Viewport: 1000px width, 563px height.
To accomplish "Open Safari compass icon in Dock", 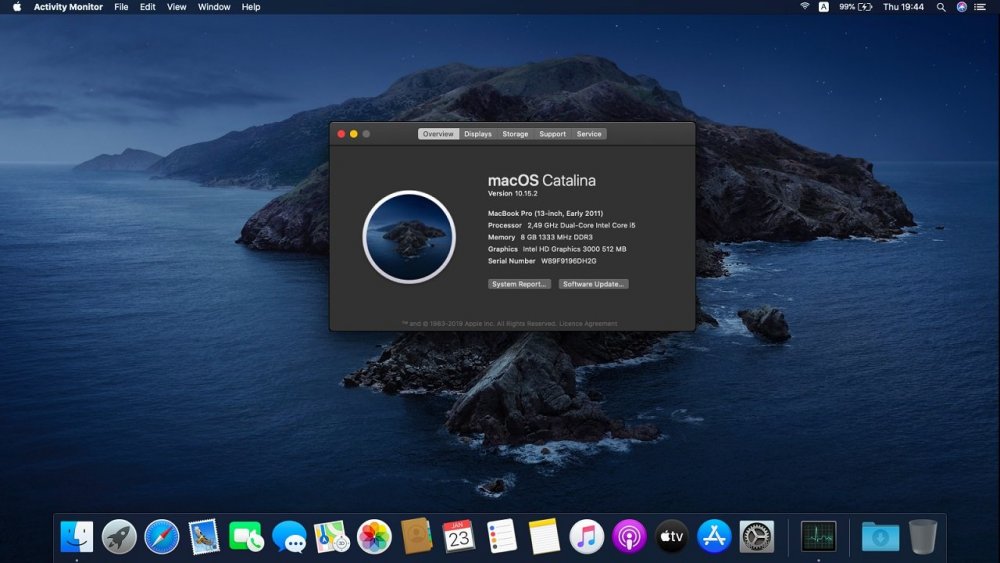I will 161,536.
